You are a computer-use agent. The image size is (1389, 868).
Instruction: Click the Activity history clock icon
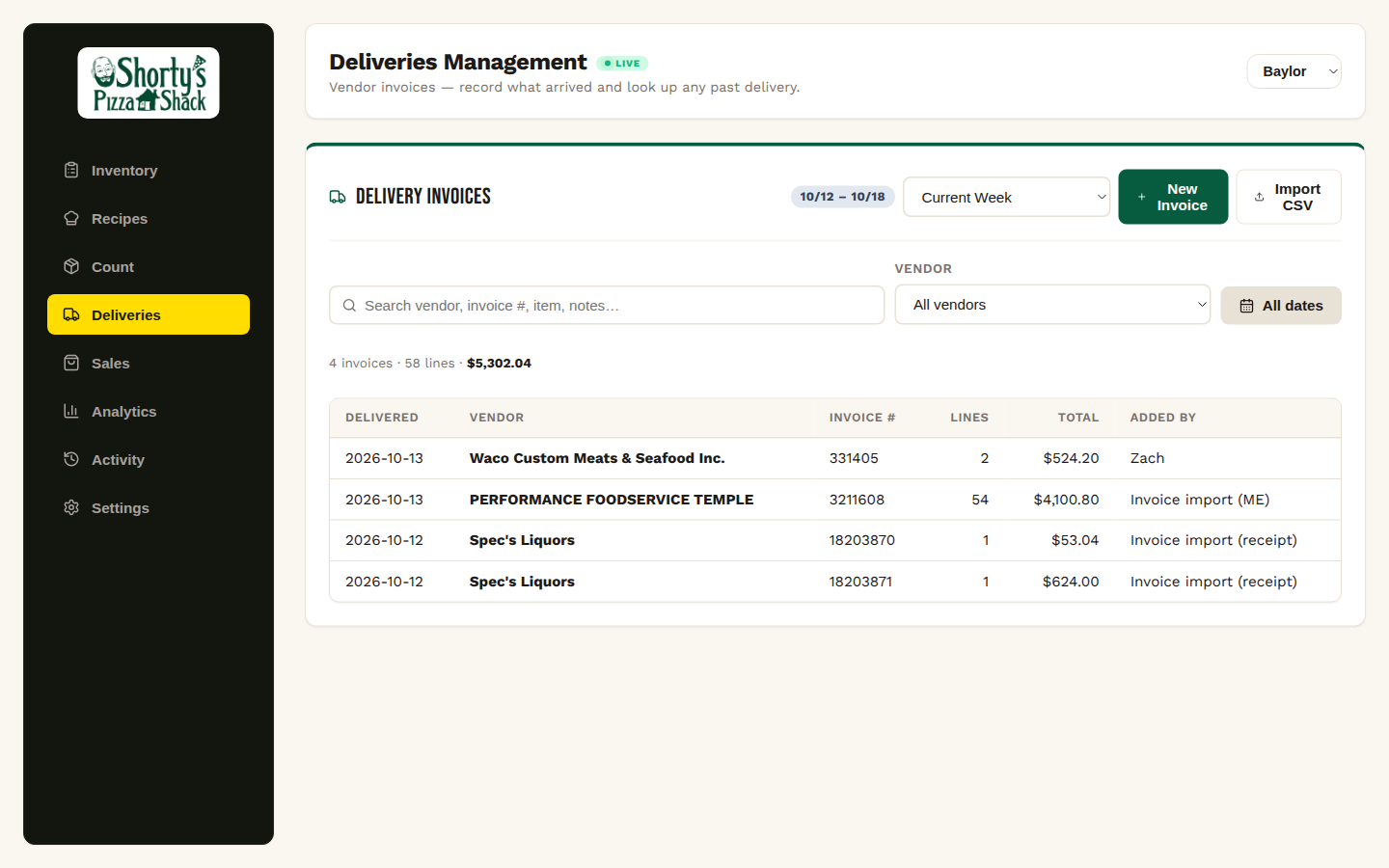tap(71, 459)
